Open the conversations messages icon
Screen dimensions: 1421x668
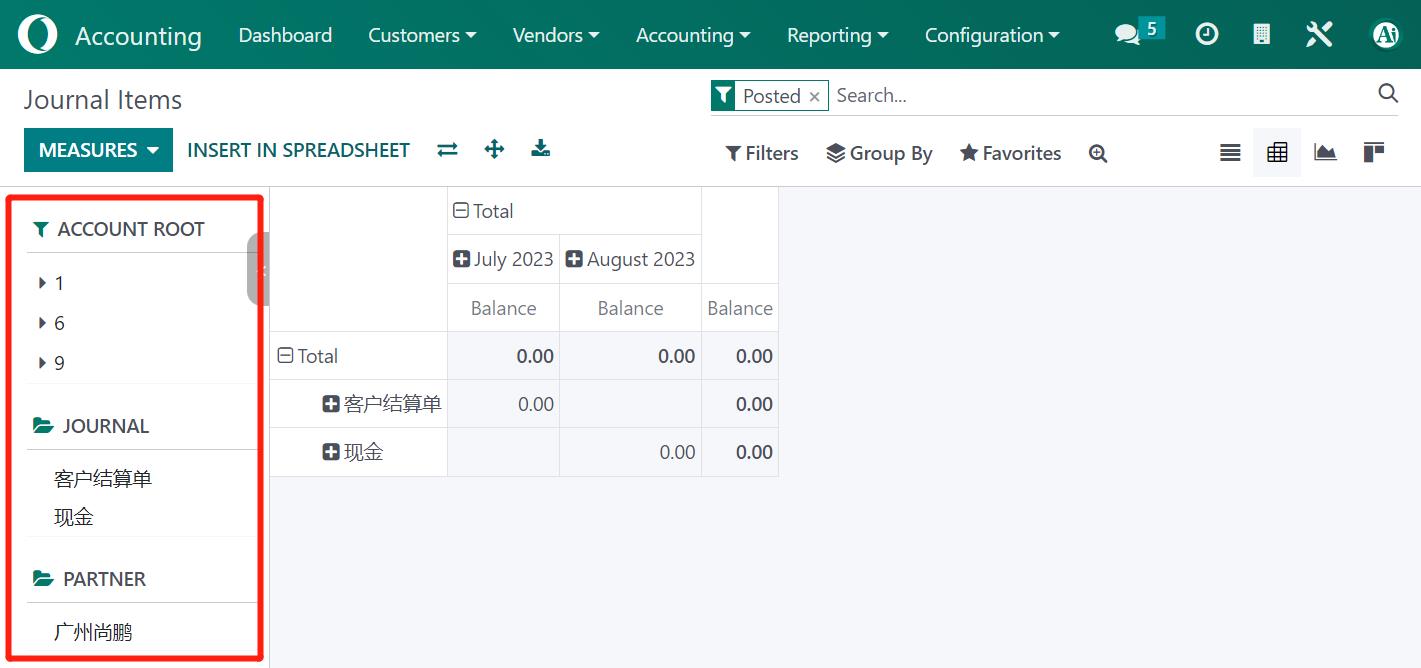click(1127, 35)
